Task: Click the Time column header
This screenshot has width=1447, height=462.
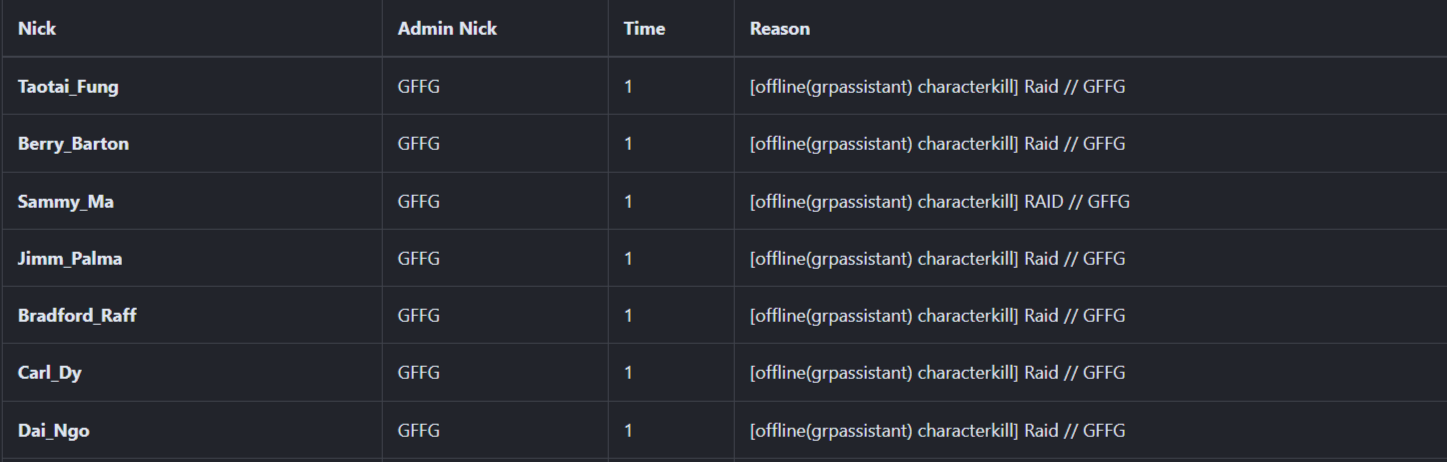Action: [644, 29]
